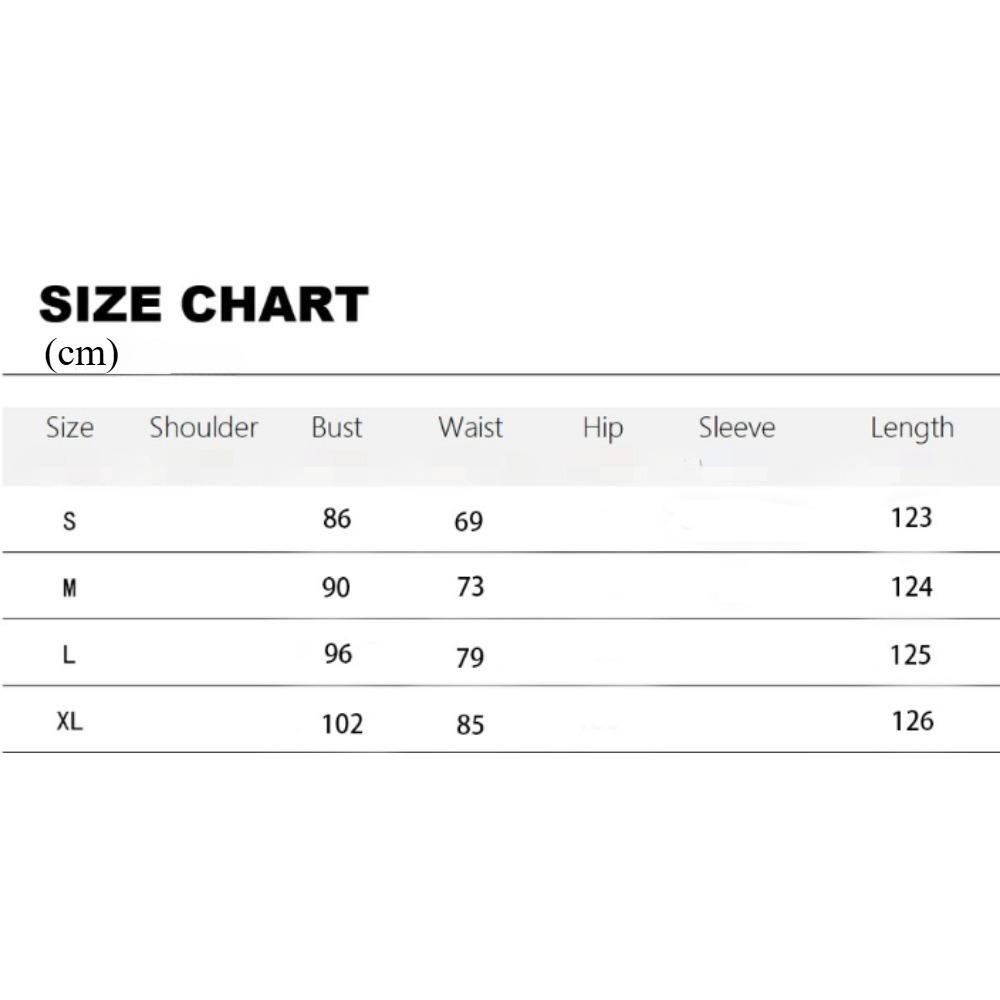Image resolution: width=1000 pixels, height=1000 pixels.
Task: Select the M size row label
Action: click(69, 588)
